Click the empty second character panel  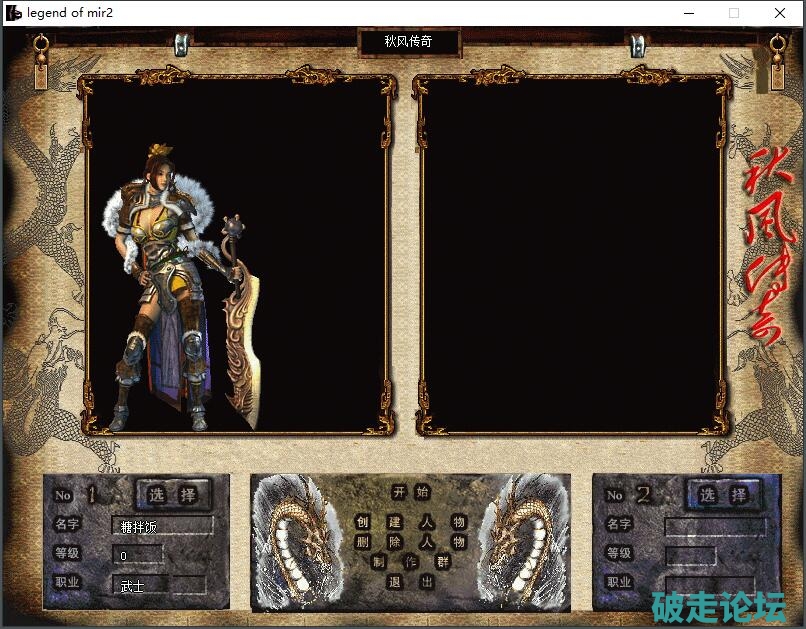[572, 255]
